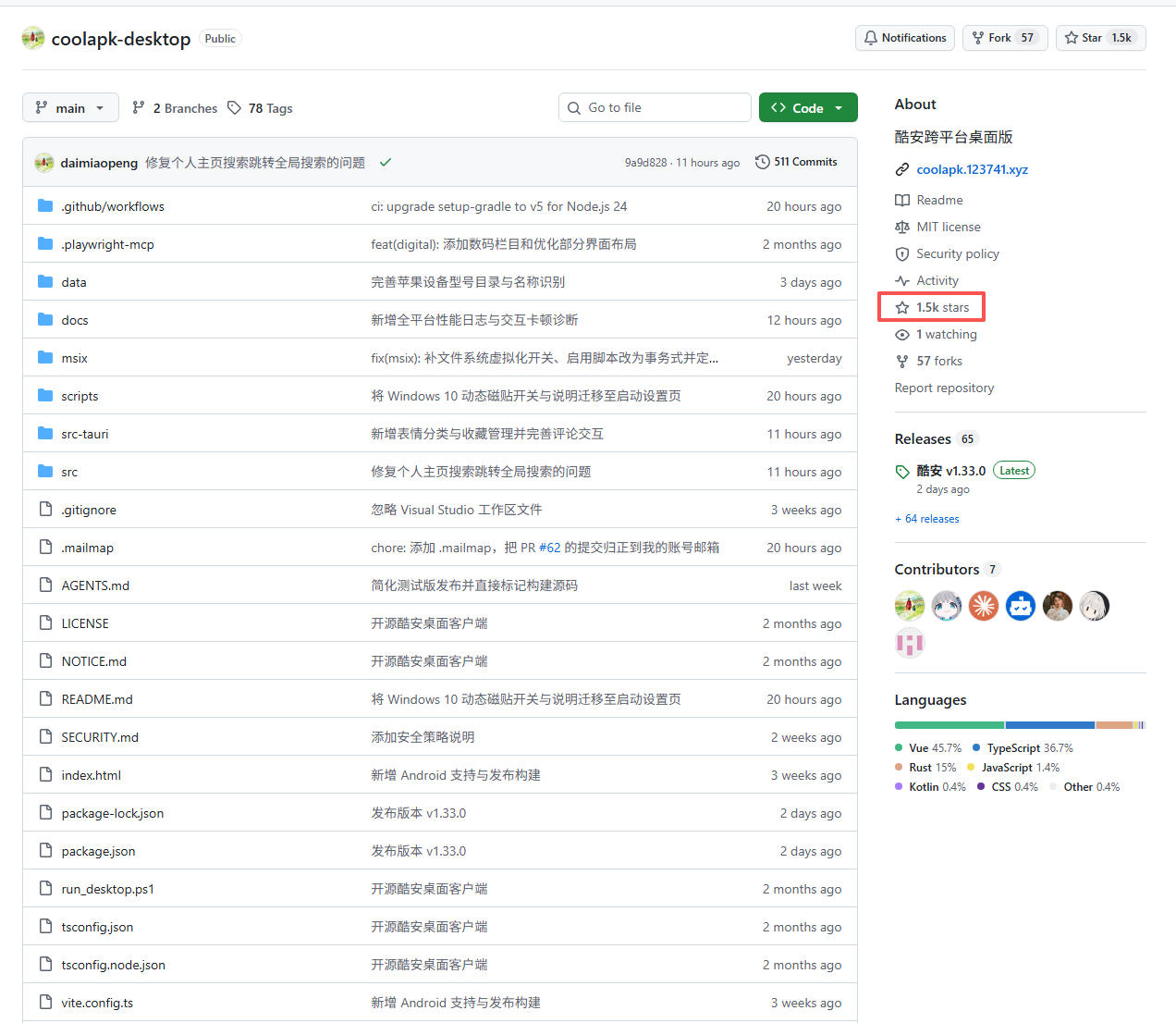The width and height of the screenshot is (1176, 1023).
Task: Click the tag icon beside release v1.33.0
Action: click(x=902, y=472)
